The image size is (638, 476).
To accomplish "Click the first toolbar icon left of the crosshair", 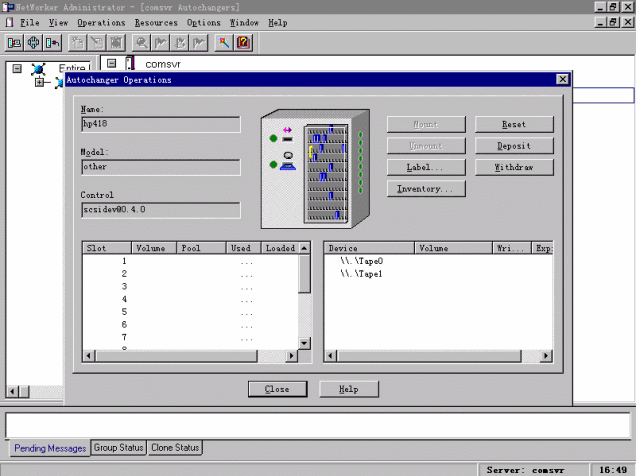I will point(15,43).
